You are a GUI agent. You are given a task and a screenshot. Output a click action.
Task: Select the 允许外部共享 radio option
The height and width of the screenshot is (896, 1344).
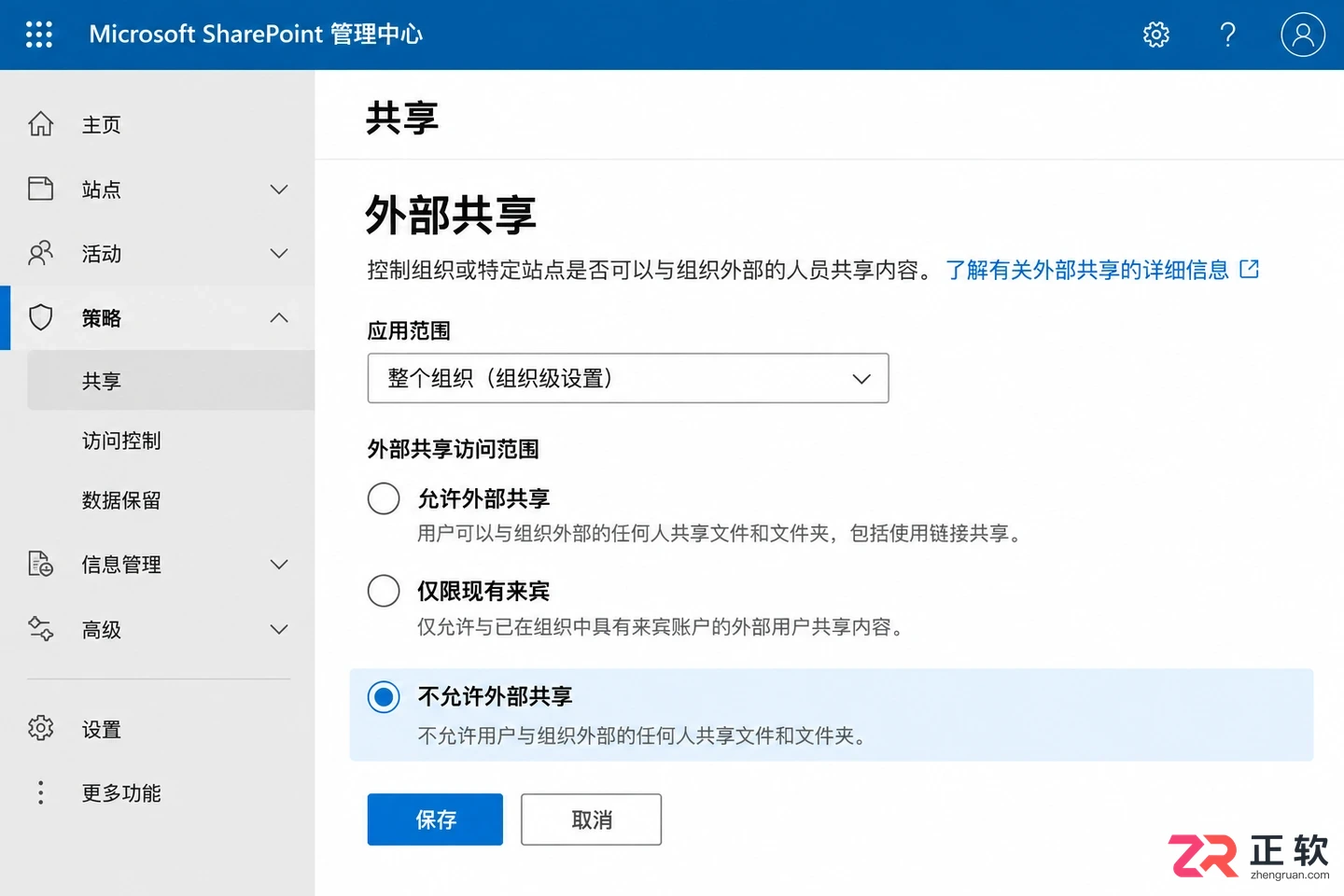[x=384, y=498]
